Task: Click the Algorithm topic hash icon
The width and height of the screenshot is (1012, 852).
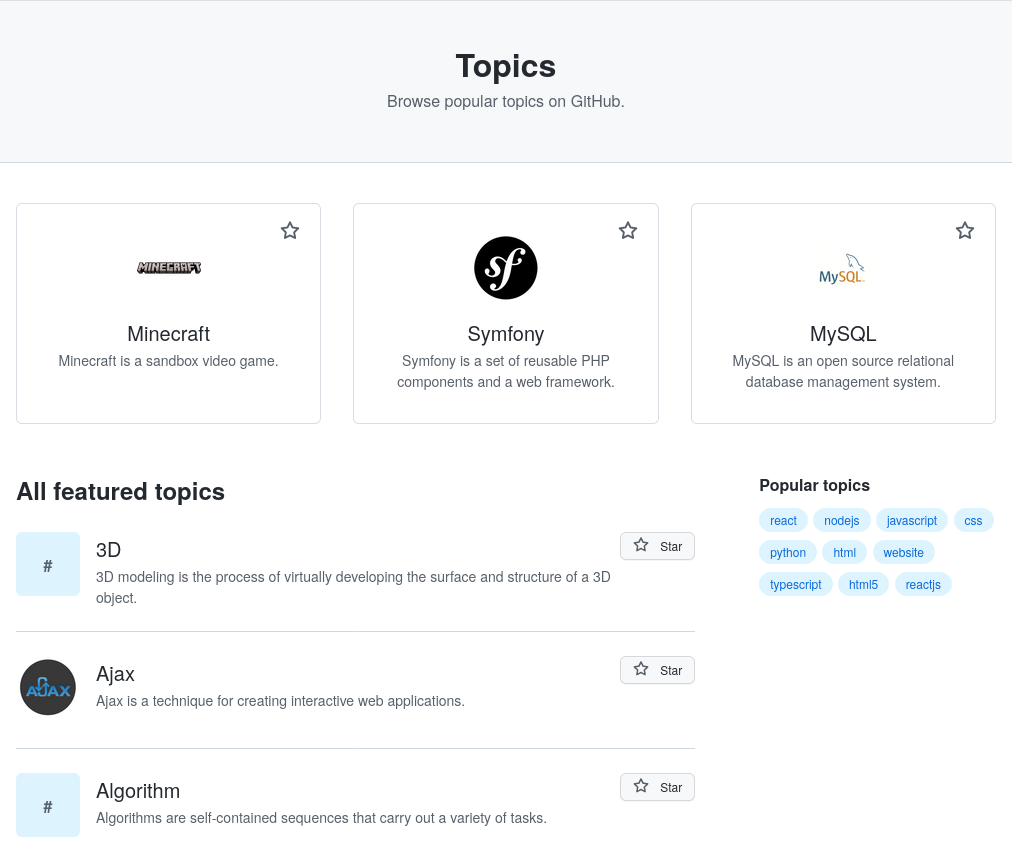Action: [48, 805]
